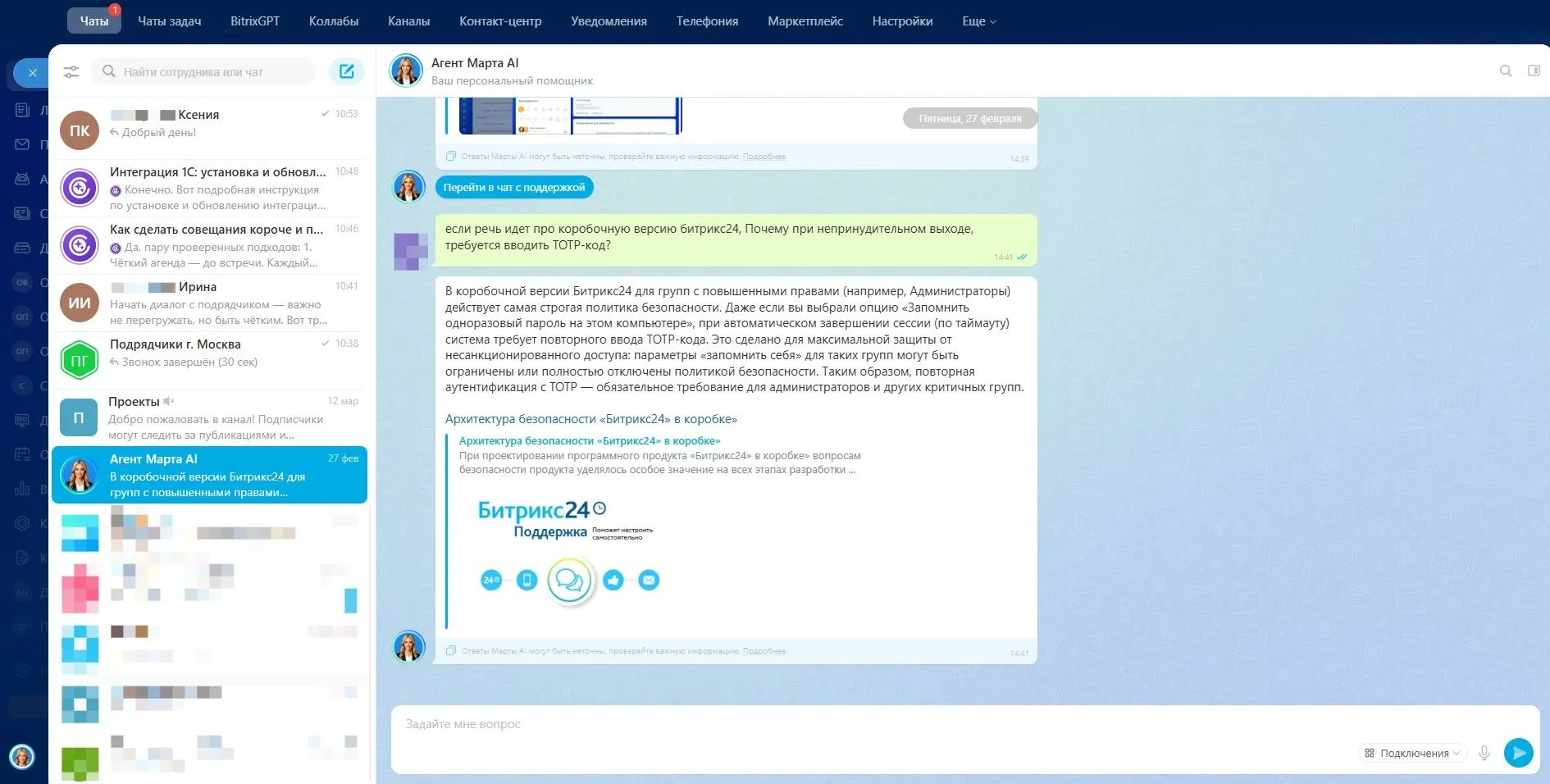
Task: Search within the Марта AI conversation
Action: pos(1505,71)
